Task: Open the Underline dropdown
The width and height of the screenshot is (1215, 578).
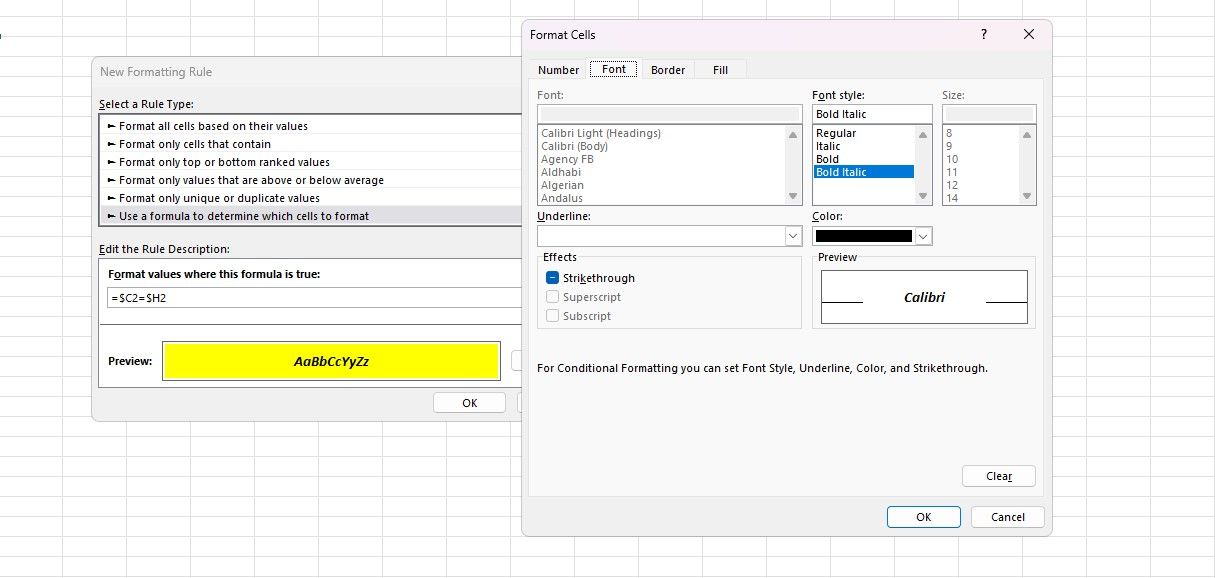Action: (794, 235)
